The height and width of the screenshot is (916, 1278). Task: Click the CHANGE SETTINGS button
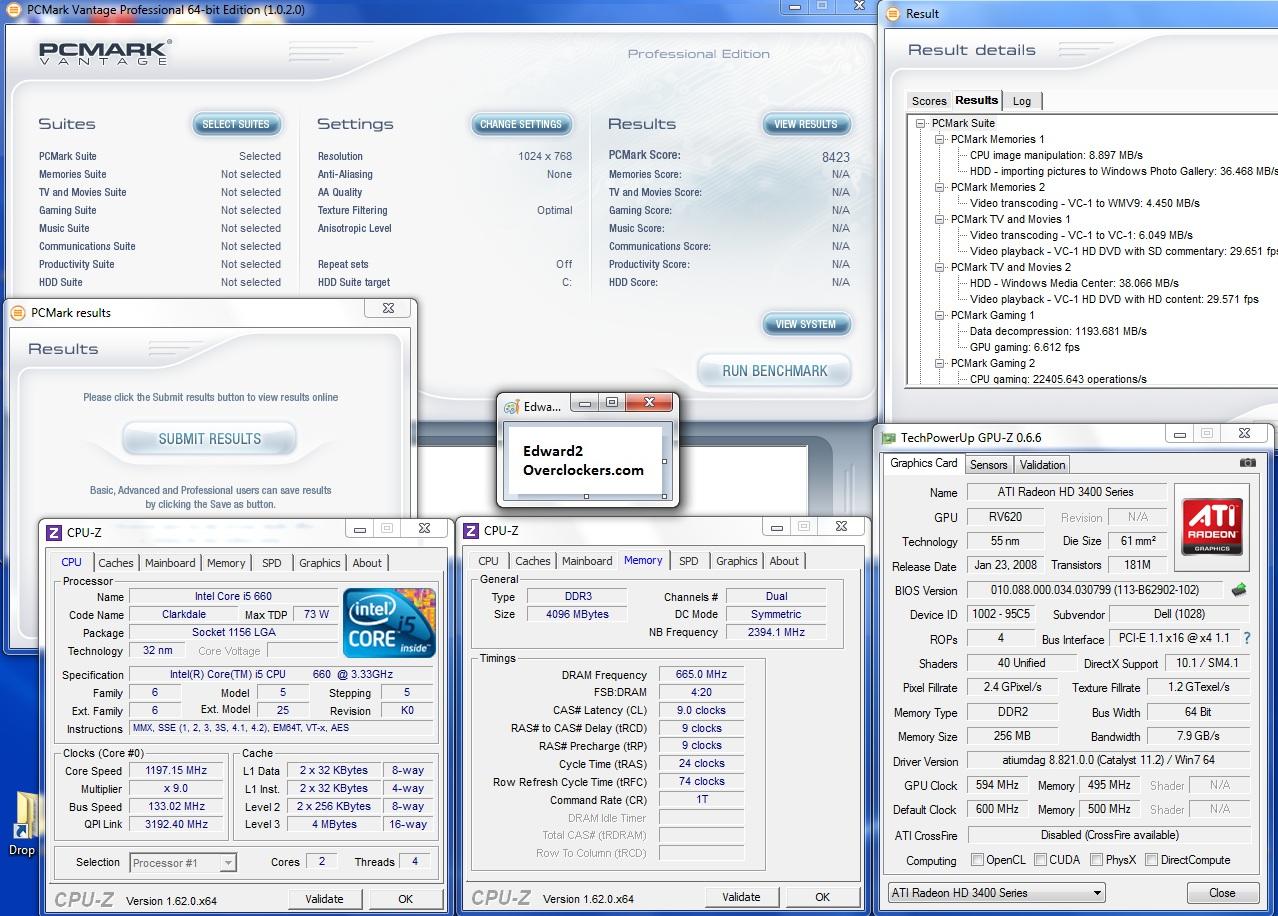(520, 124)
